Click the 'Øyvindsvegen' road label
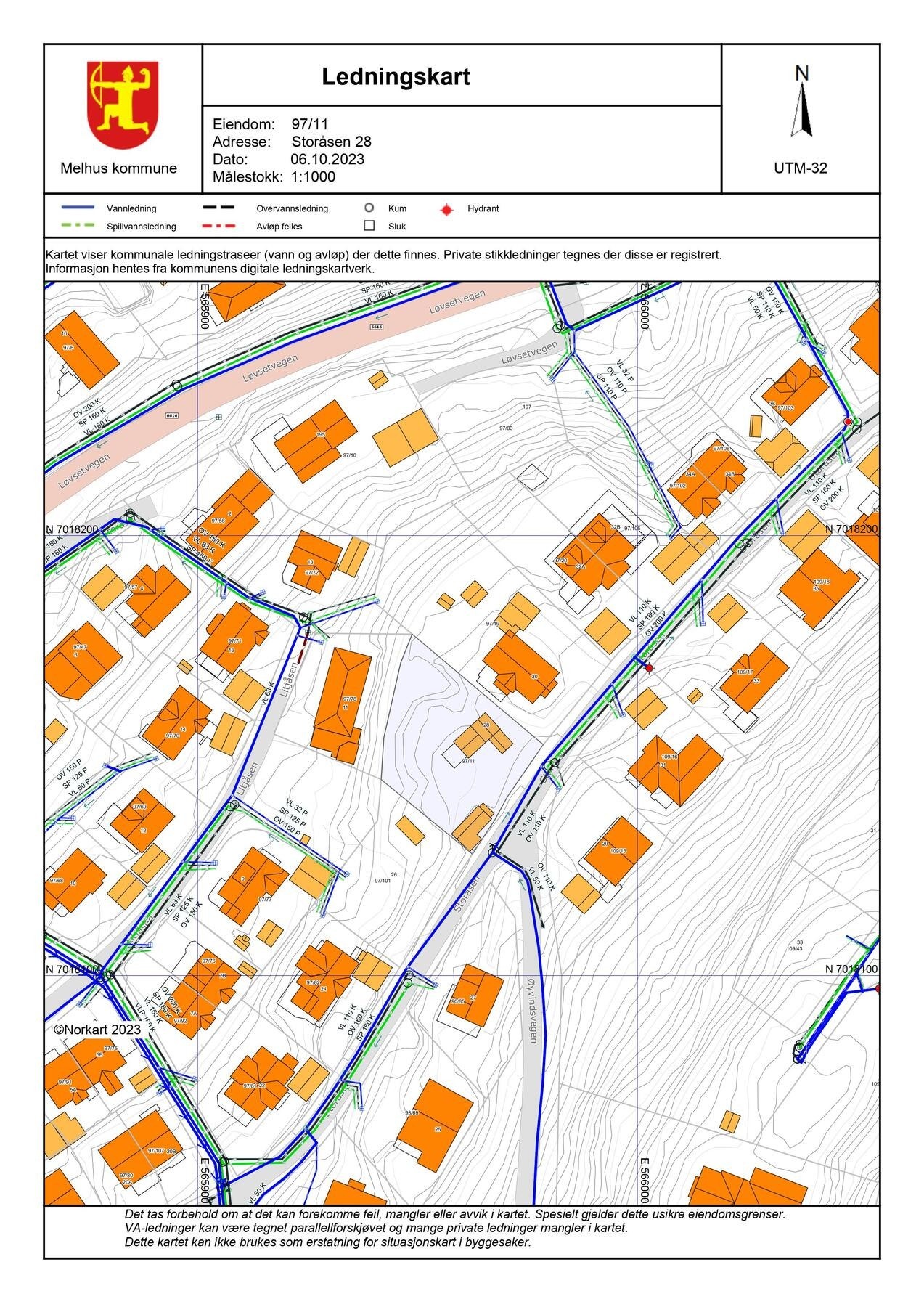 531,1010
